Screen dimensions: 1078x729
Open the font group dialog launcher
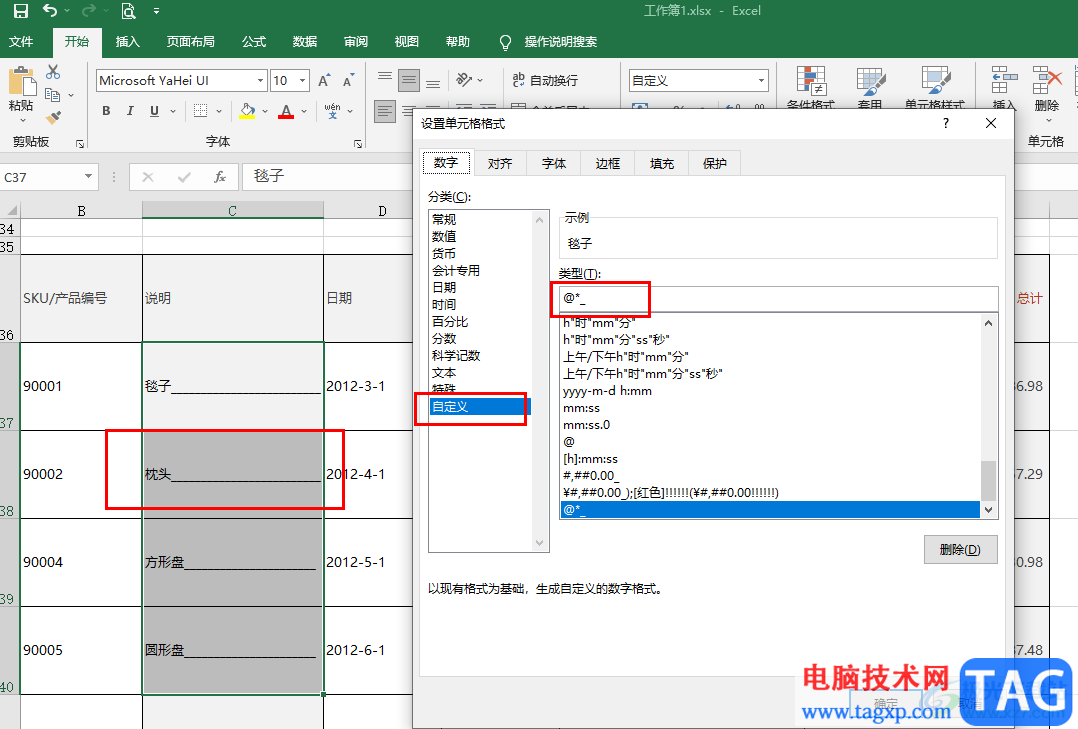(358, 144)
